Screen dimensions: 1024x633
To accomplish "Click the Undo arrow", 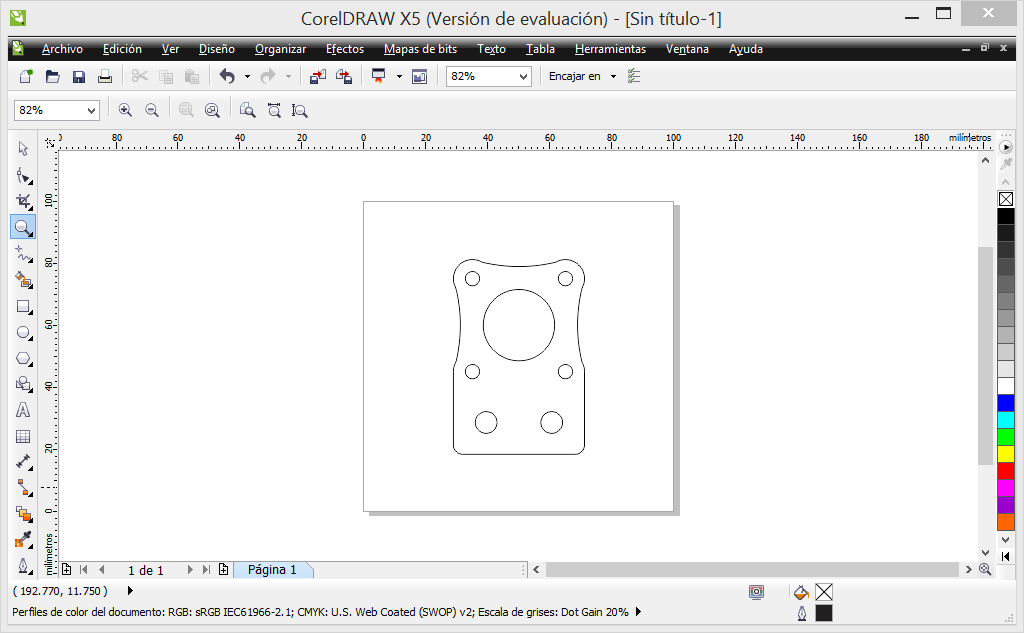I will tap(227, 76).
